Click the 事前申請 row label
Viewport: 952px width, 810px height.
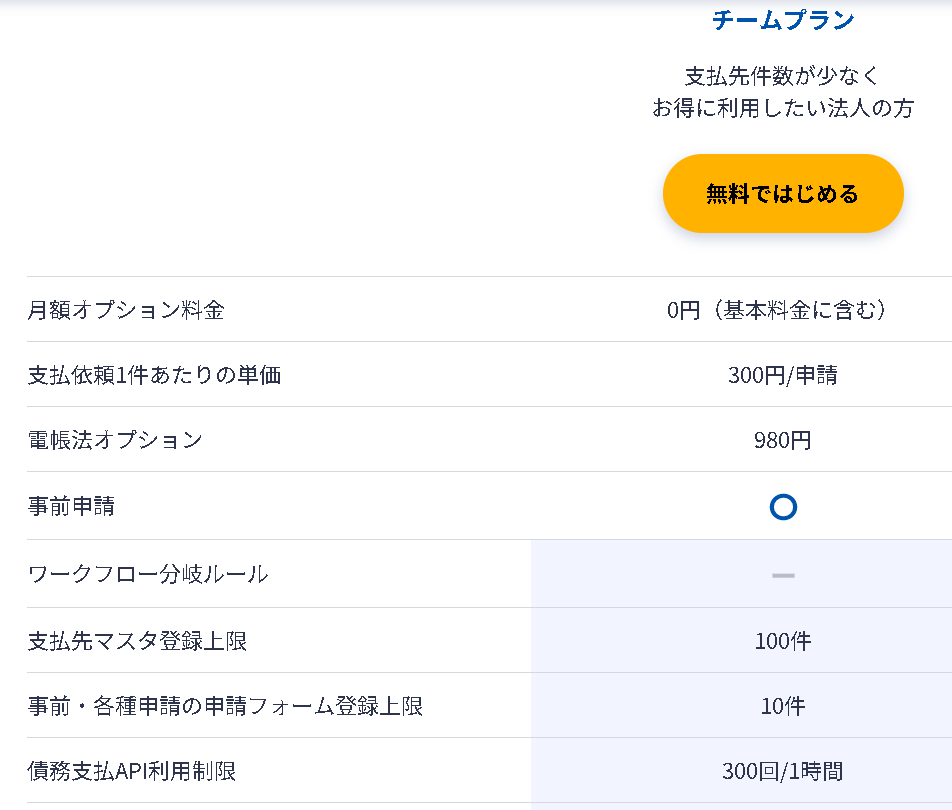71,506
